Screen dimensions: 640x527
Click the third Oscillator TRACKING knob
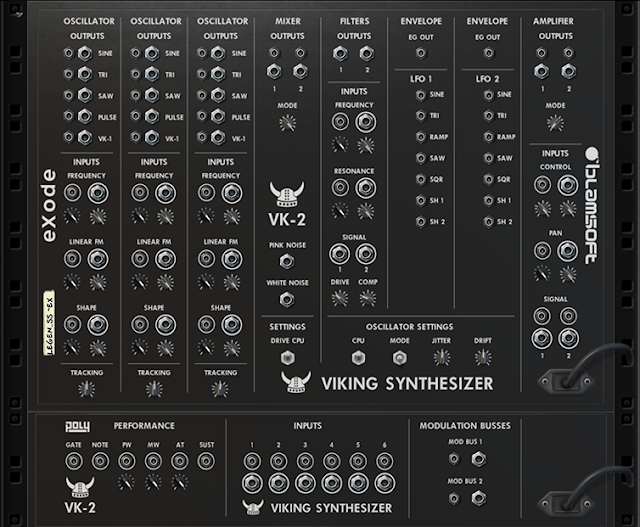coord(220,389)
